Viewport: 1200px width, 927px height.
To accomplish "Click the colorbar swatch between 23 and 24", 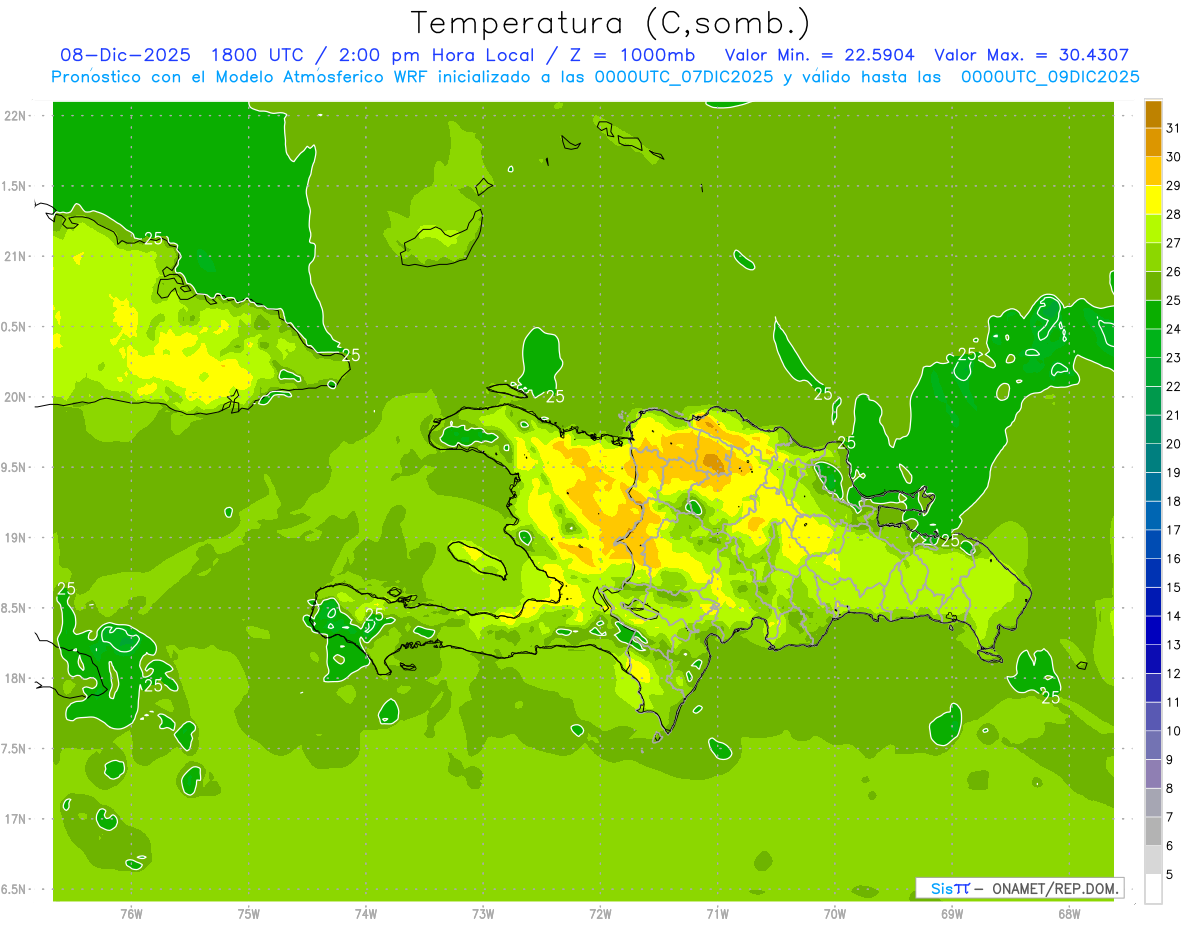I will 1153,344.
